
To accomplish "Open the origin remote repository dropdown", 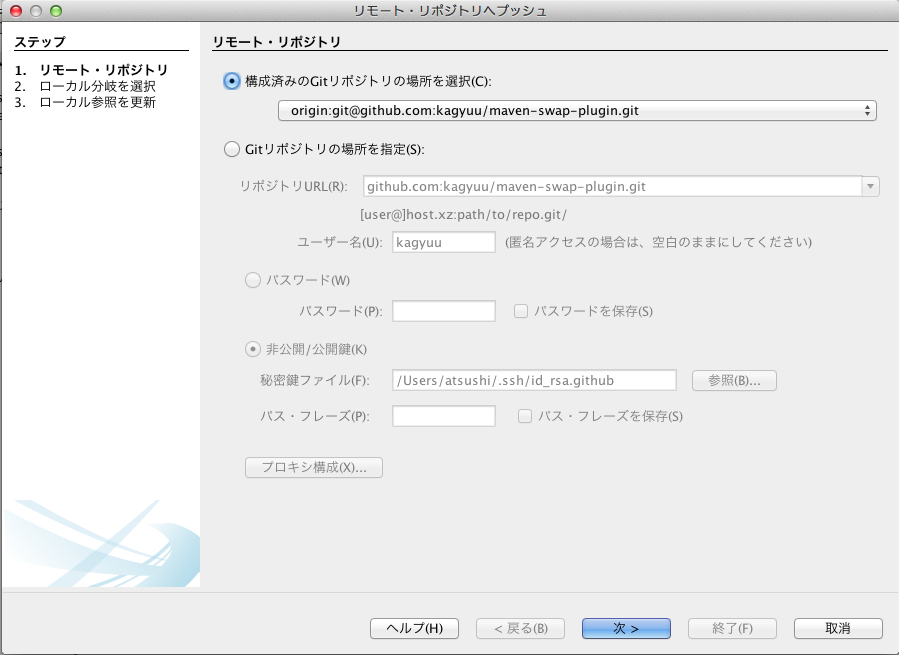I will pyautogui.click(x=577, y=111).
